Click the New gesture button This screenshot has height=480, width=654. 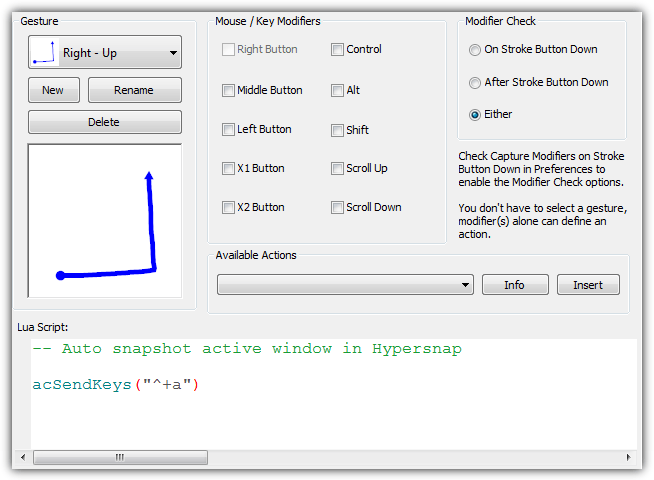coord(54,90)
